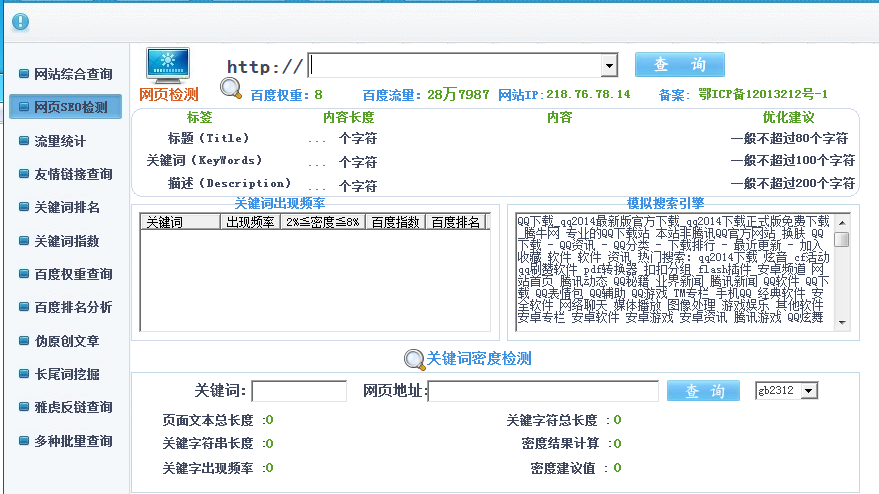Select 多种批量查询 in the sidebar

click(x=73, y=440)
